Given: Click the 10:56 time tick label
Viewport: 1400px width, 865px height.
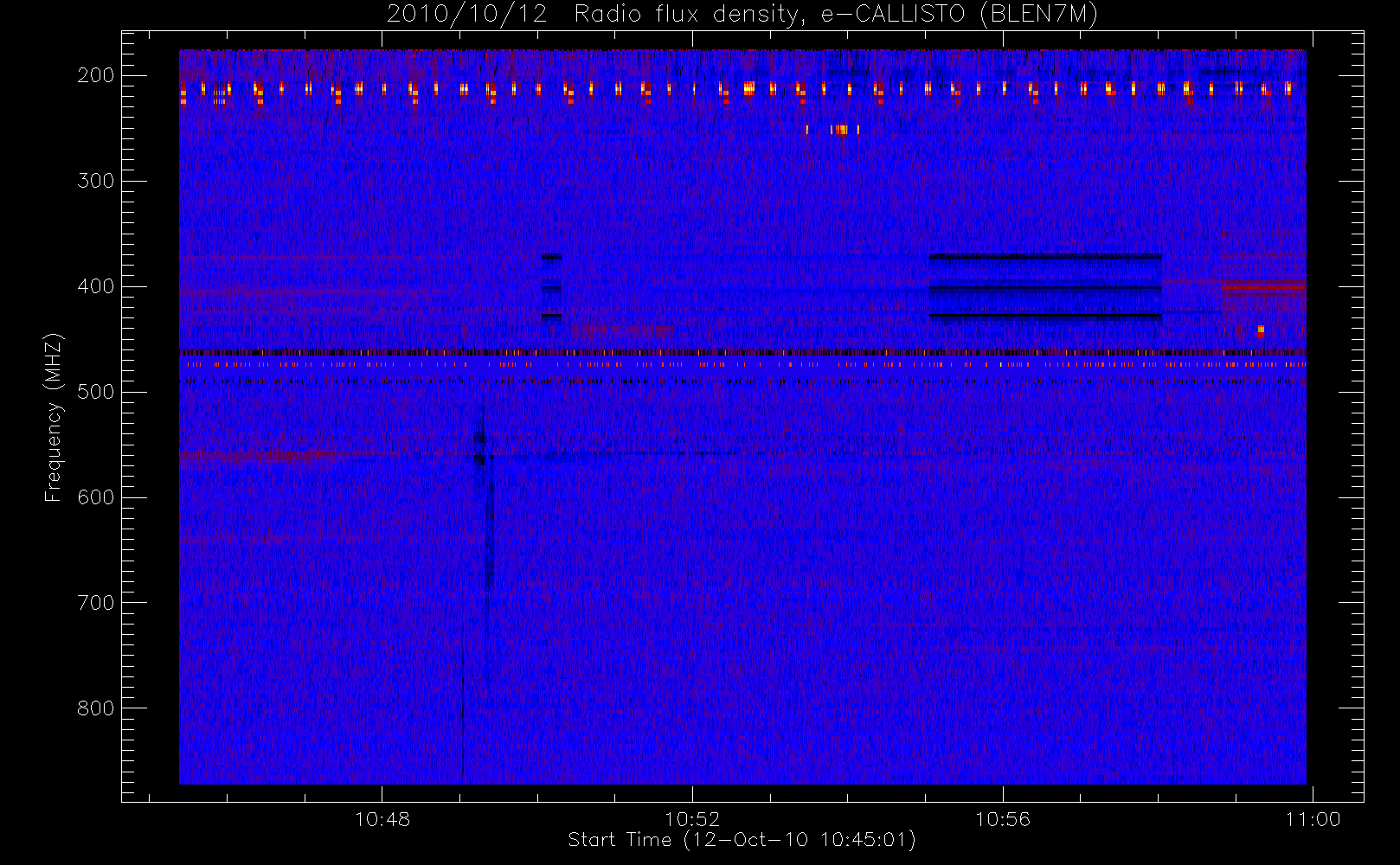Looking at the screenshot, I should (1003, 819).
